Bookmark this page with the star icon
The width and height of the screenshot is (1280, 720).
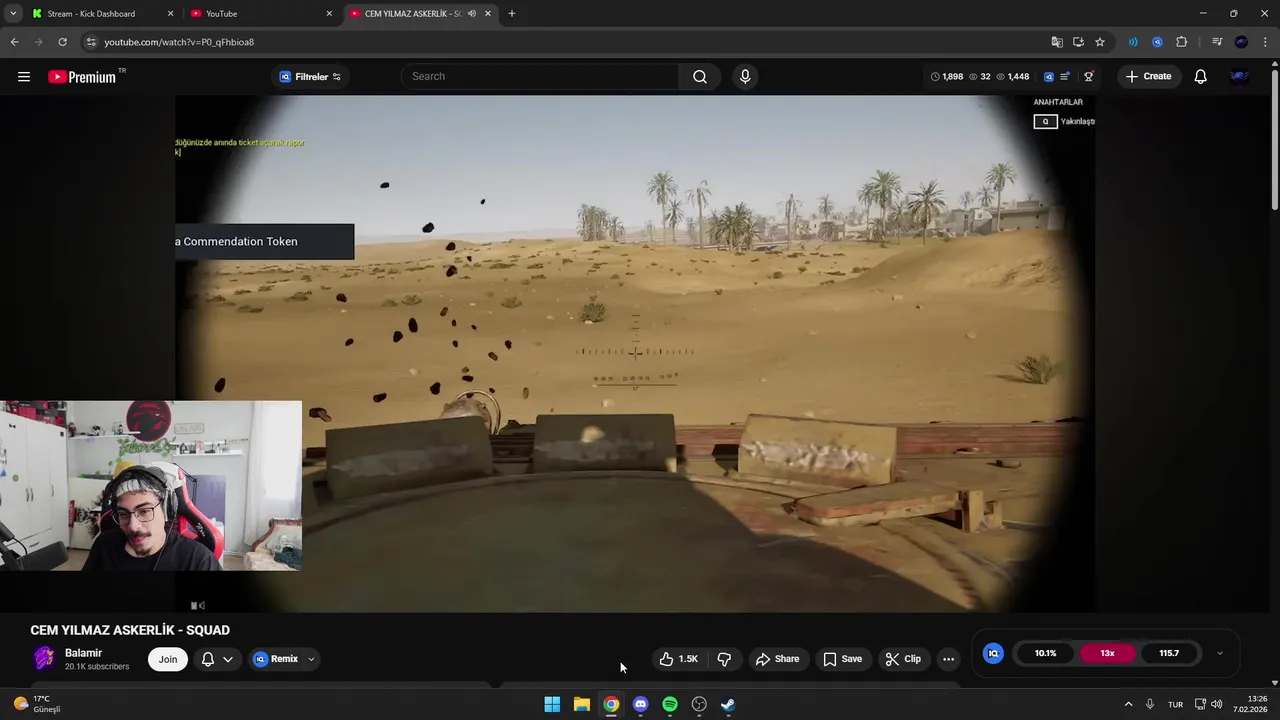click(1100, 42)
